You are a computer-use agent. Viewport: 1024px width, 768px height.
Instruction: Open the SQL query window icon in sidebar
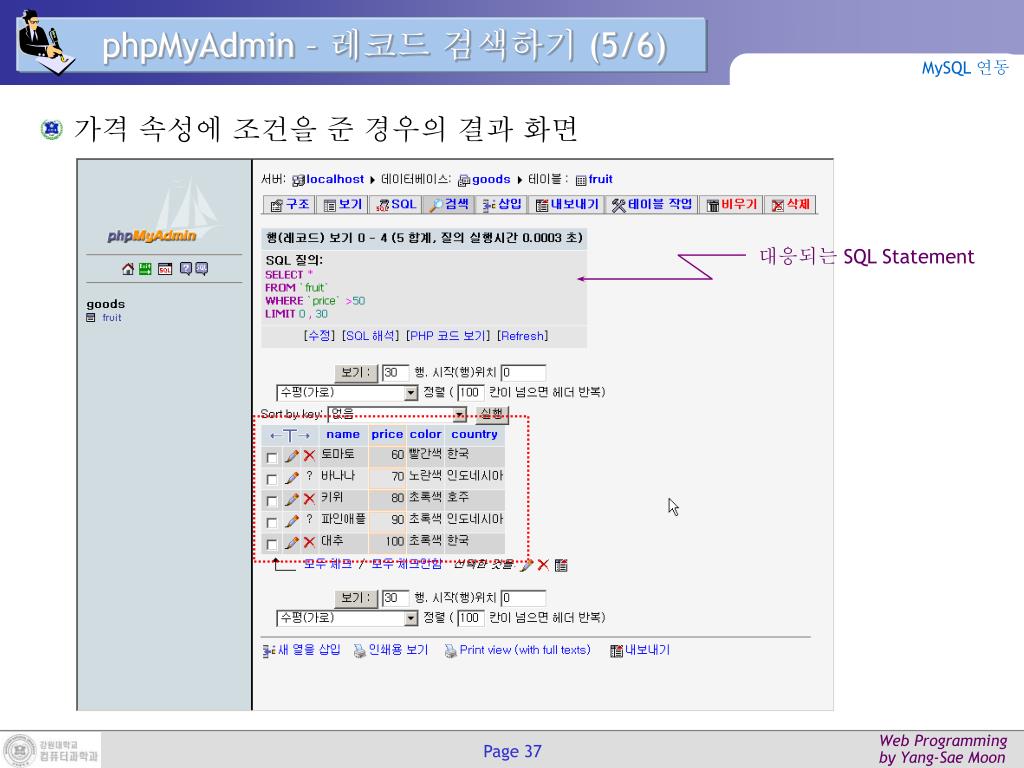tap(165, 268)
